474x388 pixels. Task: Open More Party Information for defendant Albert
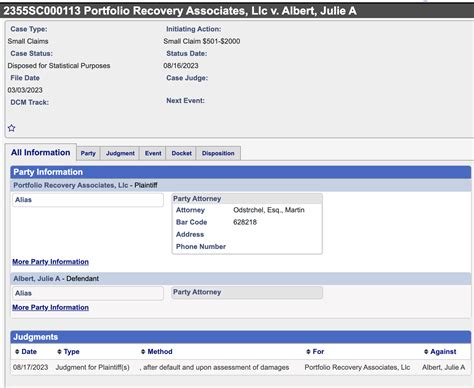[50, 307]
